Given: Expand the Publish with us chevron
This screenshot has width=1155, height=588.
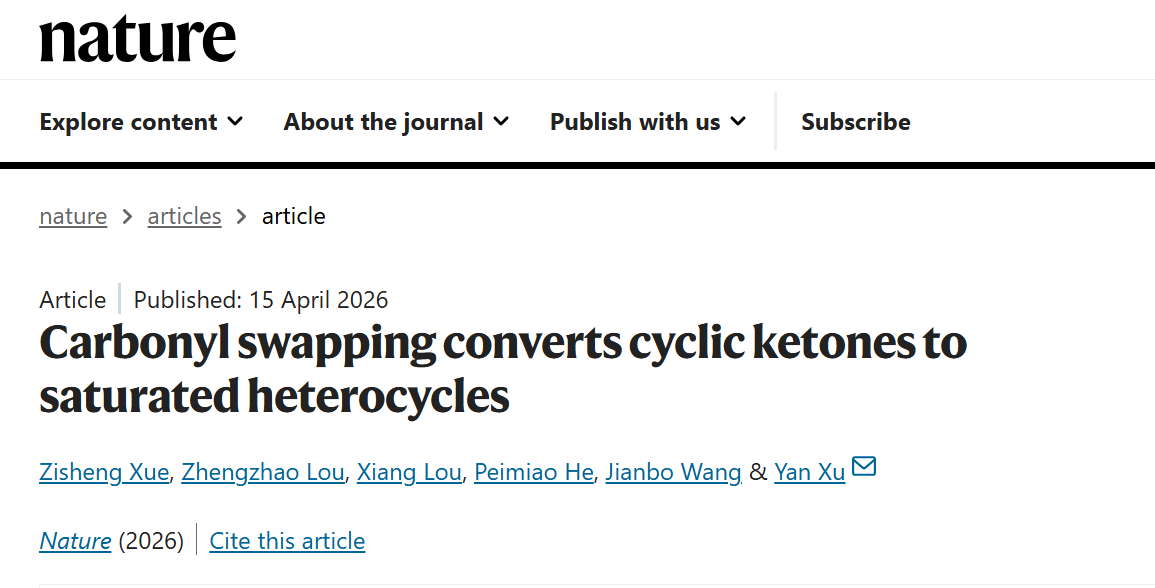Looking at the screenshot, I should pyautogui.click(x=738, y=121).
